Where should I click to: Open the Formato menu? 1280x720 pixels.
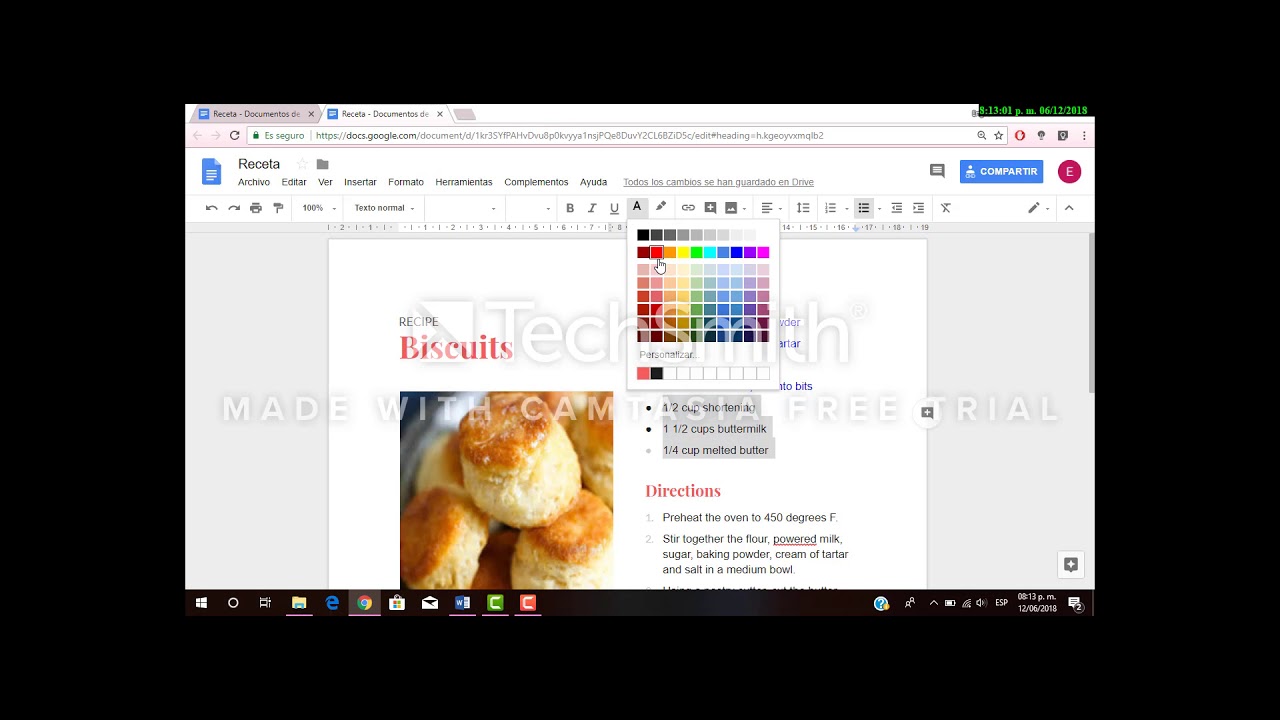(x=406, y=182)
